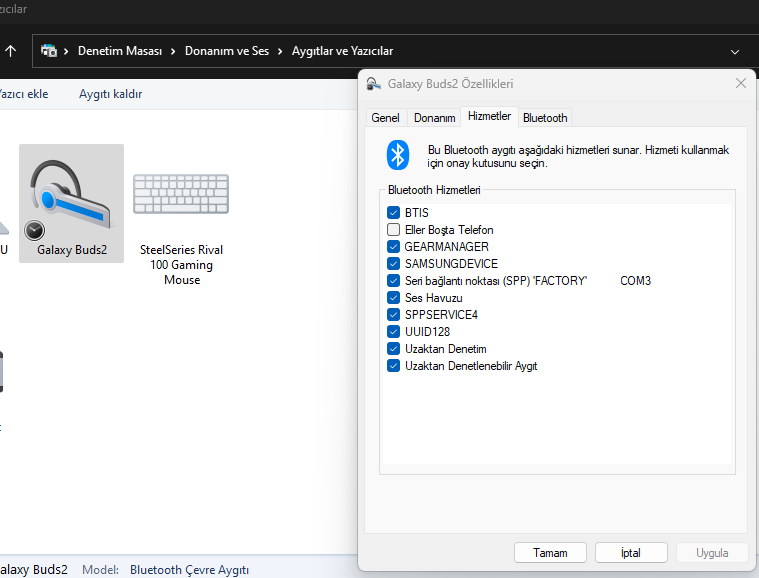Click the Bluetooth logo in the dialog
The height and width of the screenshot is (578, 759).
(398, 155)
